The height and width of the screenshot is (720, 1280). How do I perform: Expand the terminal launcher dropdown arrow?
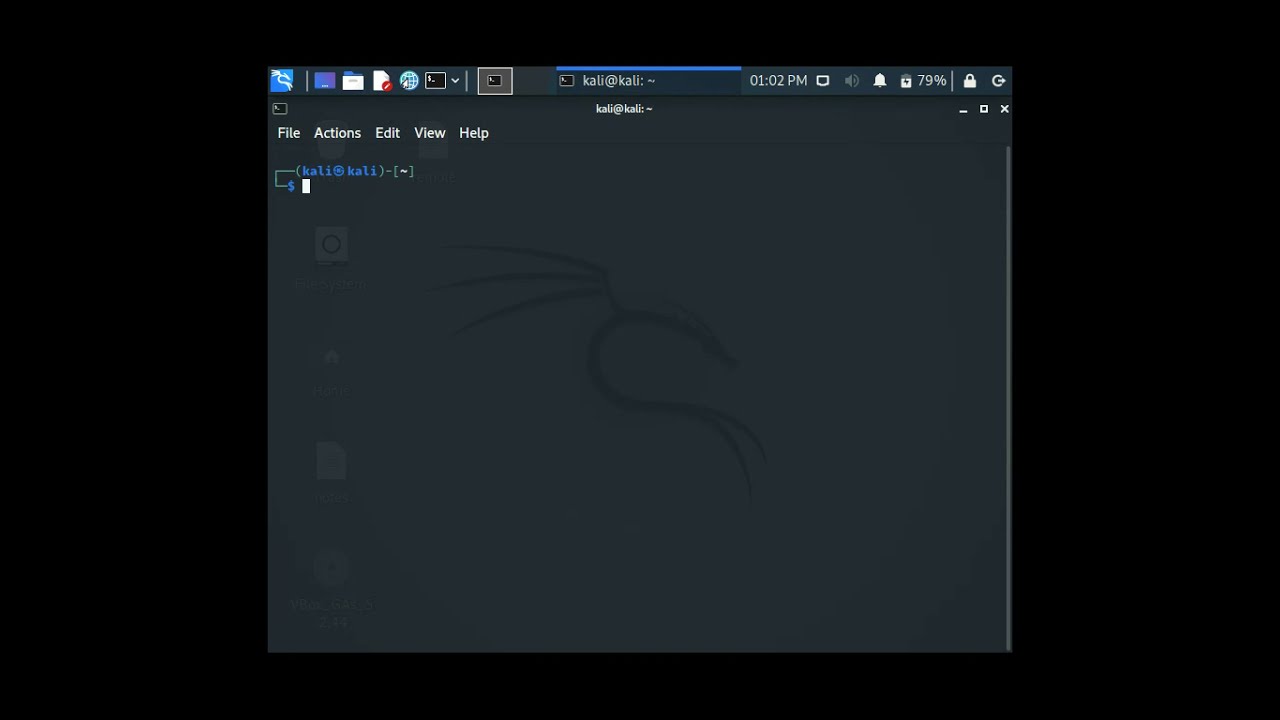click(456, 81)
